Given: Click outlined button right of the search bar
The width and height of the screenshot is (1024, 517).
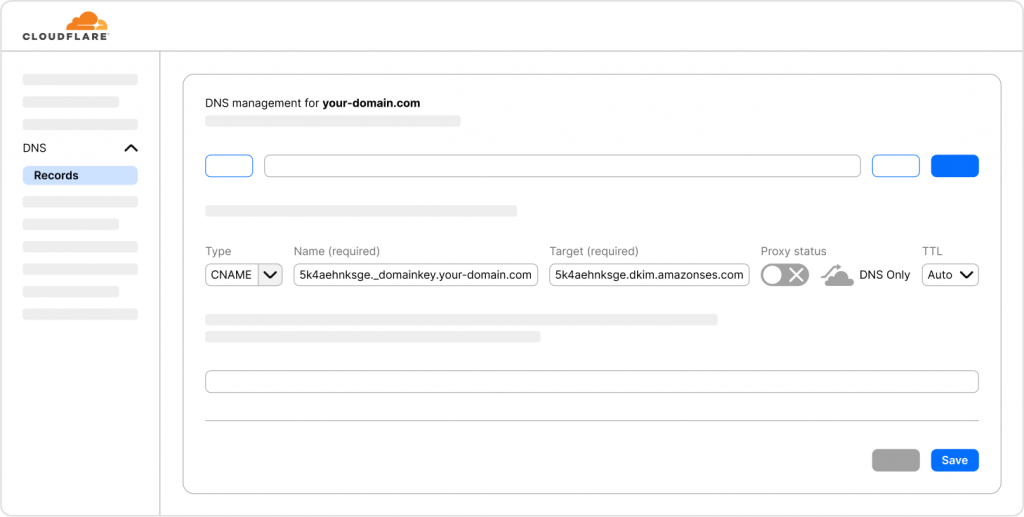Looking at the screenshot, I should pos(895,166).
